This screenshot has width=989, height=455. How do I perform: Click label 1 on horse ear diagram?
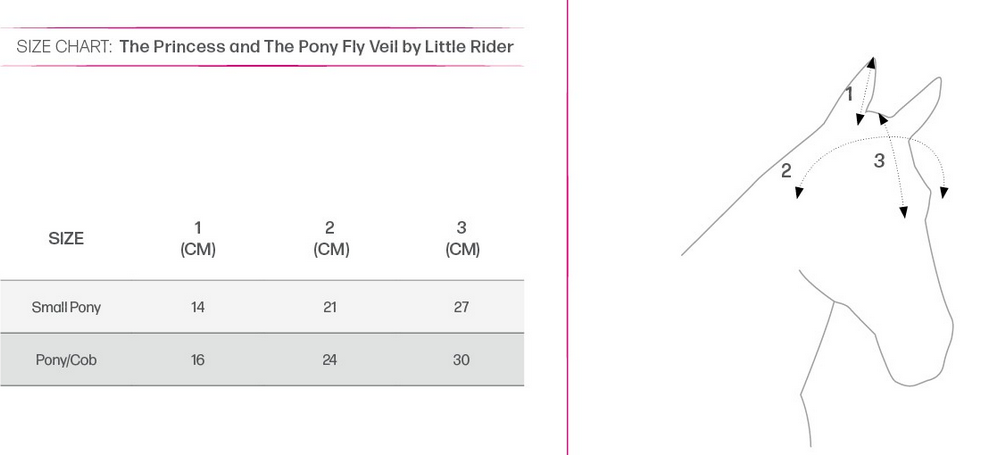[x=849, y=95]
